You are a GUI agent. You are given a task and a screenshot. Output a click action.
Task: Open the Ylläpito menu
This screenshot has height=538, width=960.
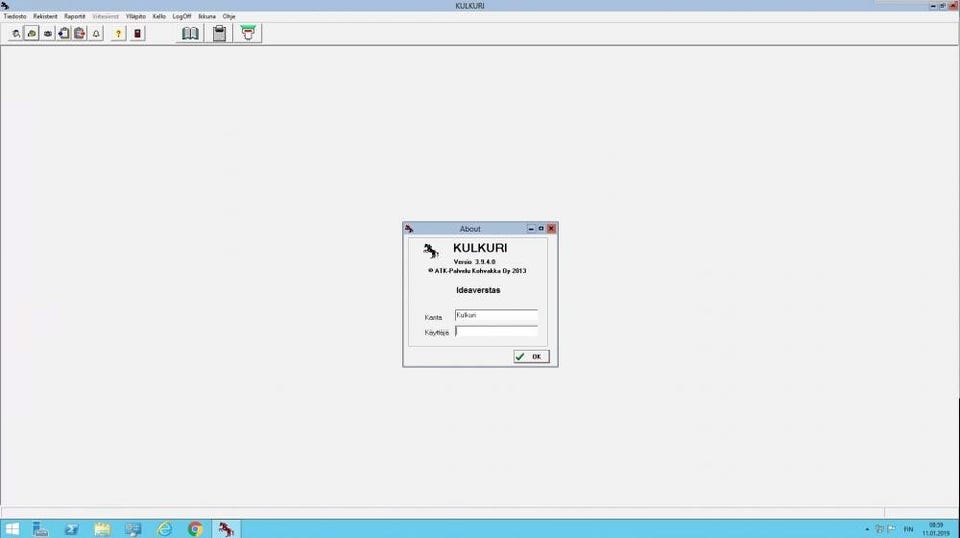tap(135, 17)
